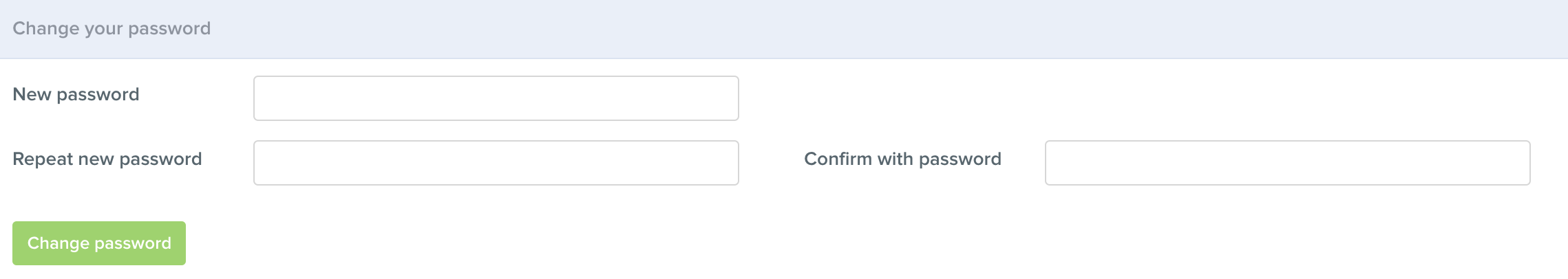Viewport: 1568px width, 279px height.
Task: Select the field for current password confirmation
Action: [1288, 163]
